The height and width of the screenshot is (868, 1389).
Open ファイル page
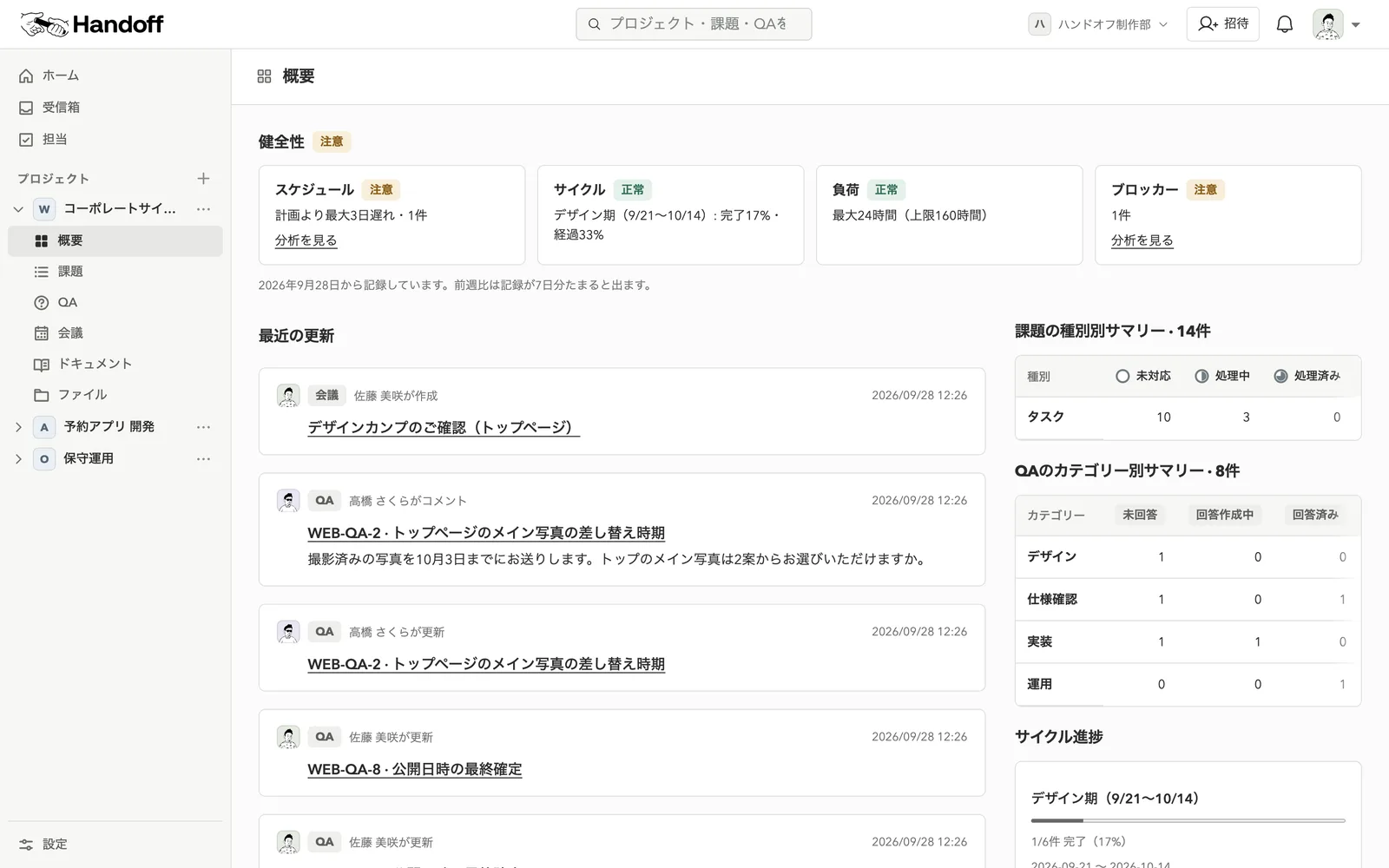click(115, 395)
